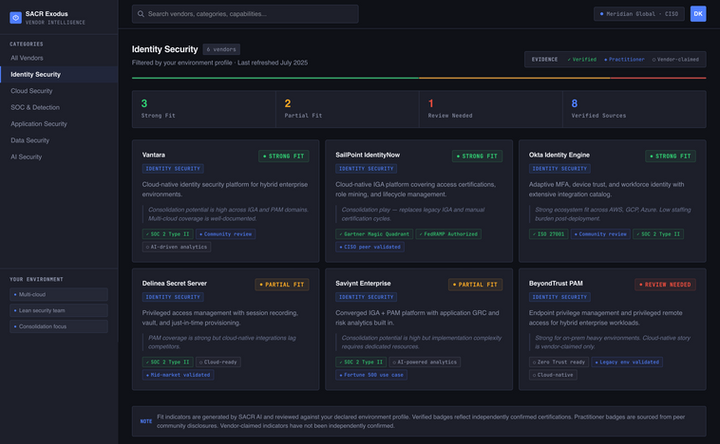Open Application Security category

[59, 124]
